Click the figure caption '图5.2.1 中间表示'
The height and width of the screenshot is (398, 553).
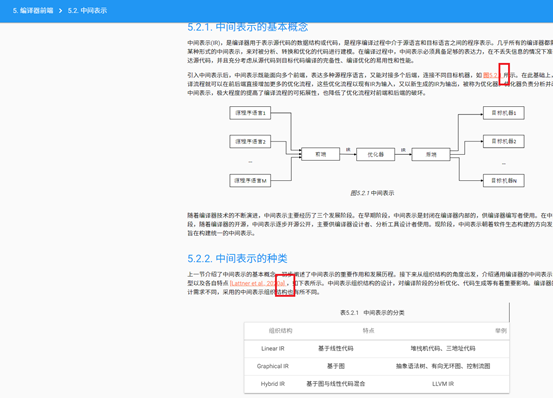[x=372, y=193]
